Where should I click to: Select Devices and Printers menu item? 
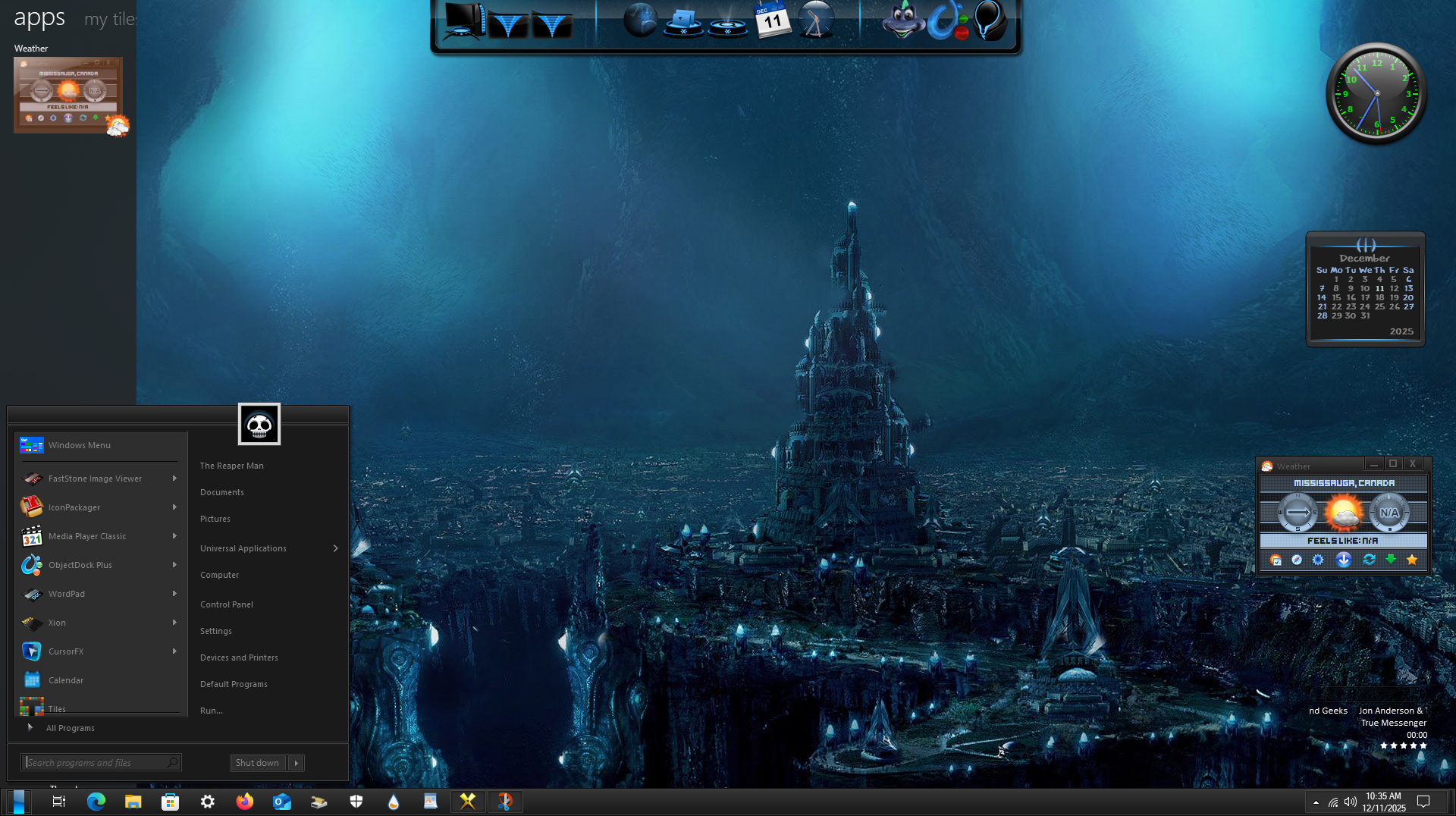tap(239, 658)
